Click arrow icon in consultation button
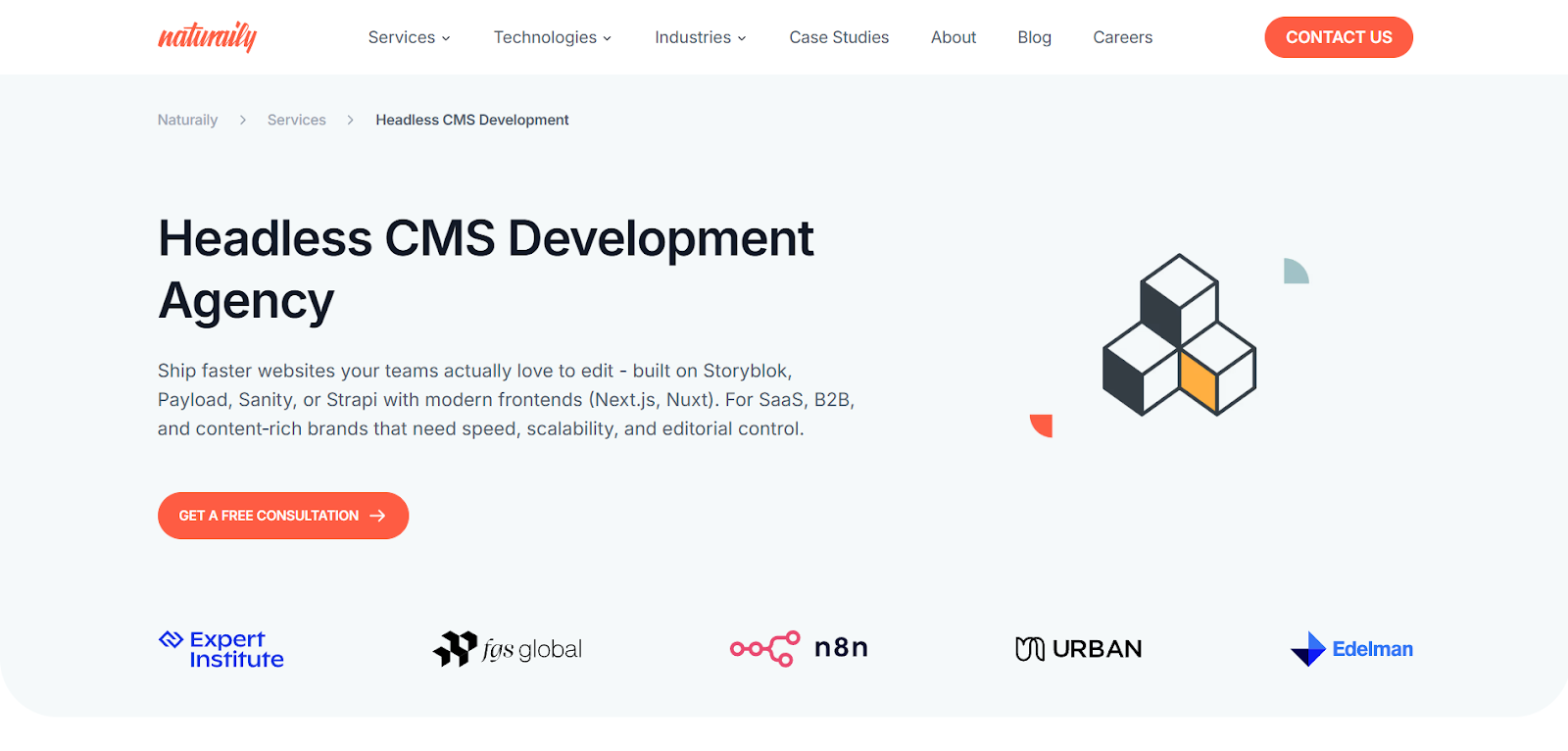Screen dimensions: 1568x751 point(378,516)
